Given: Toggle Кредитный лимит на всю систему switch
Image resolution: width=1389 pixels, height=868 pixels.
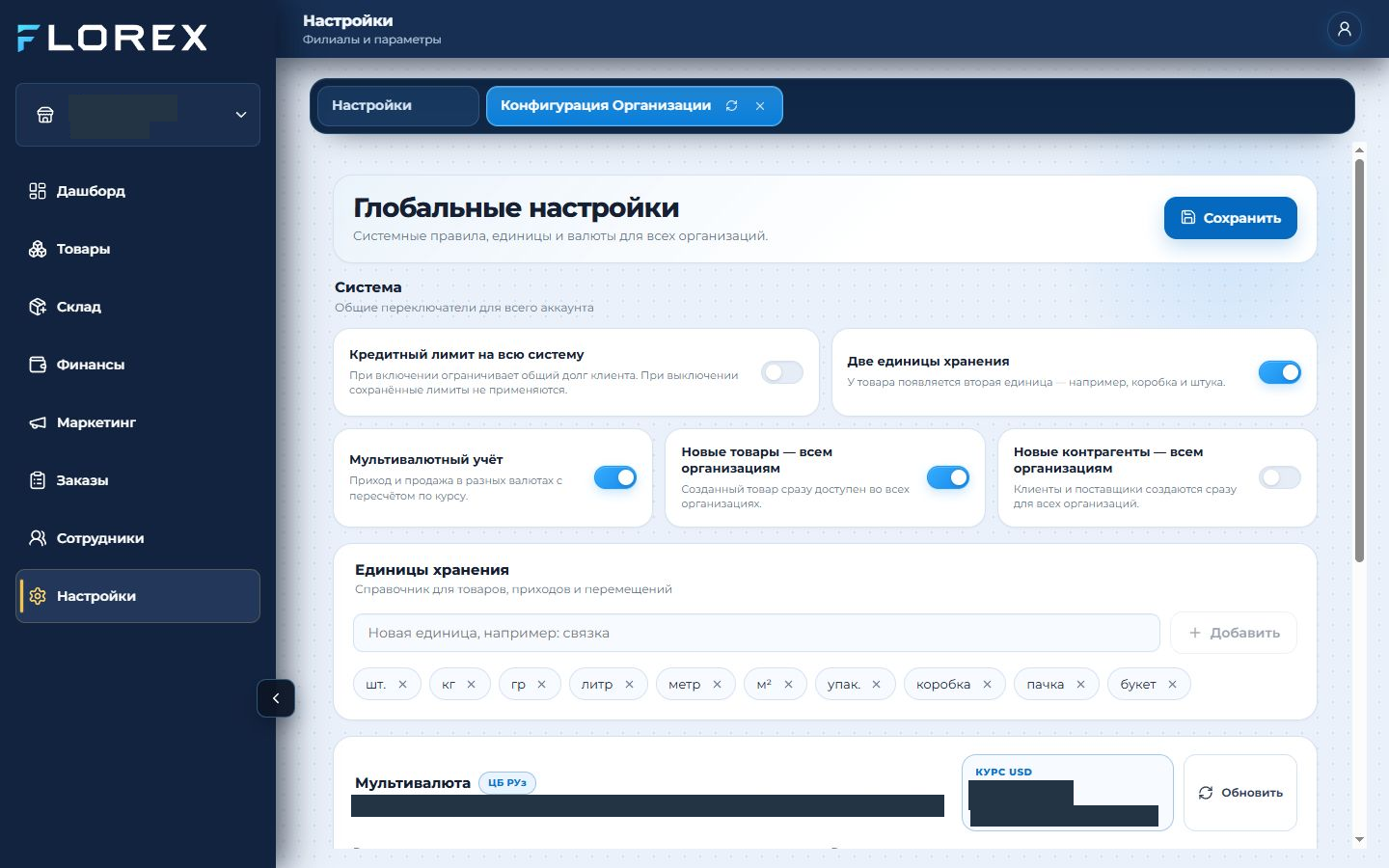Looking at the screenshot, I should click(781, 372).
